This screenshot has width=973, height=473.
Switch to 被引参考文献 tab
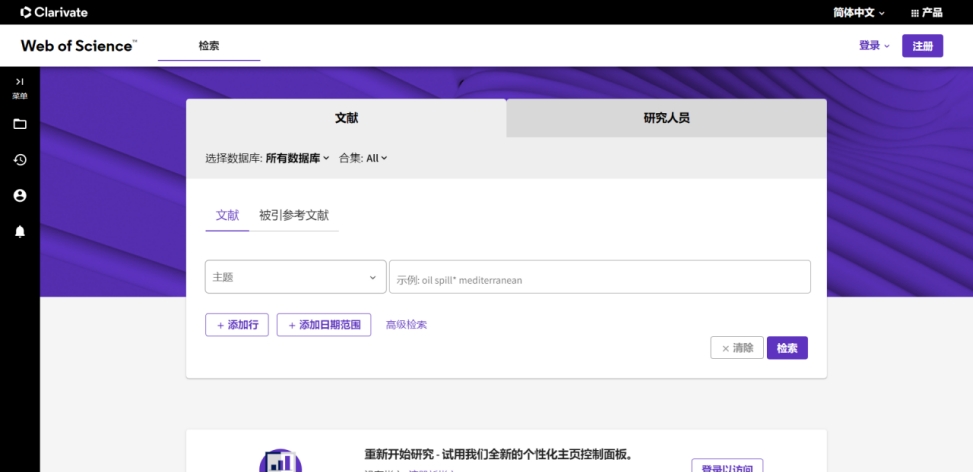tap(294, 215)
